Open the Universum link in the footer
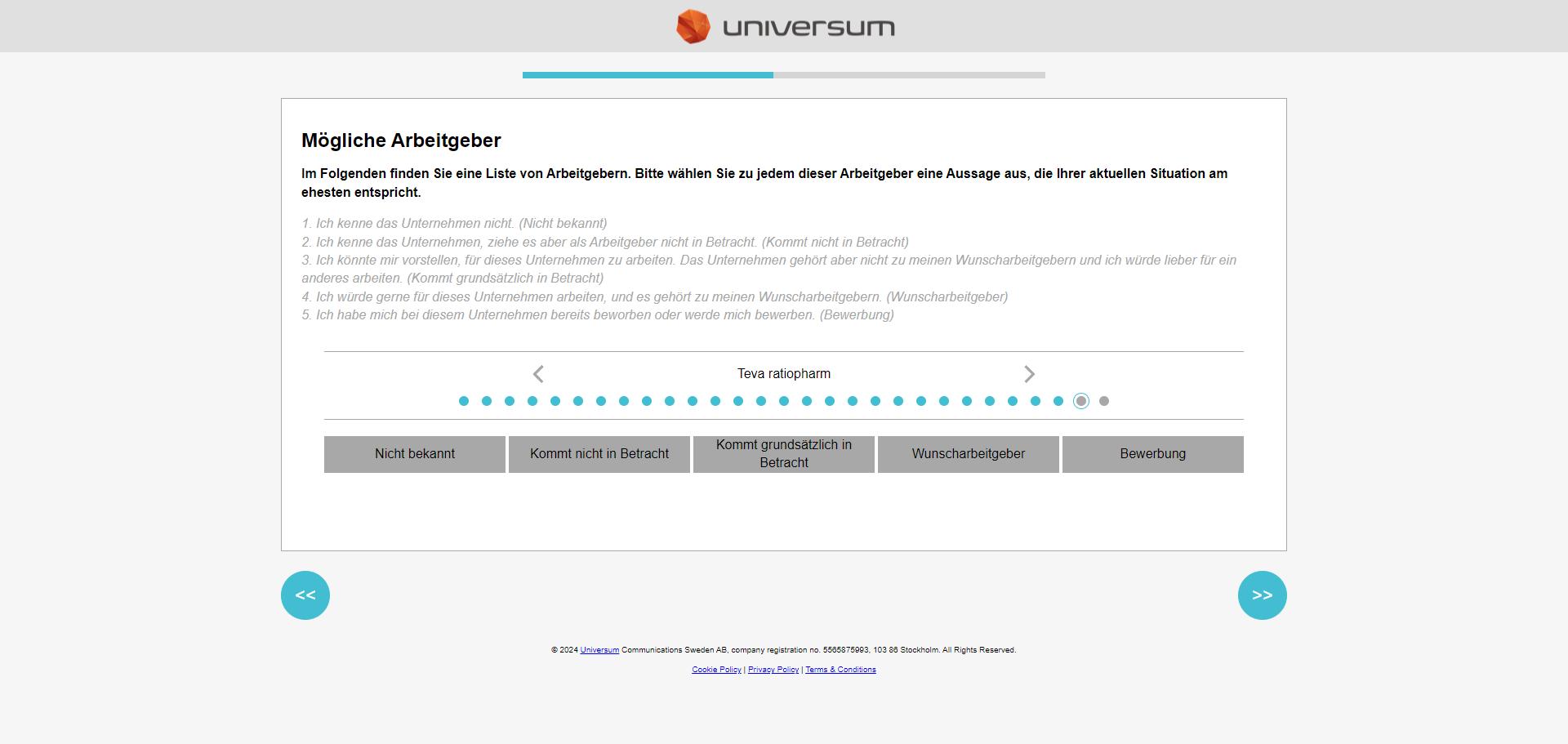1568x744 pixels. click(599, 650)
